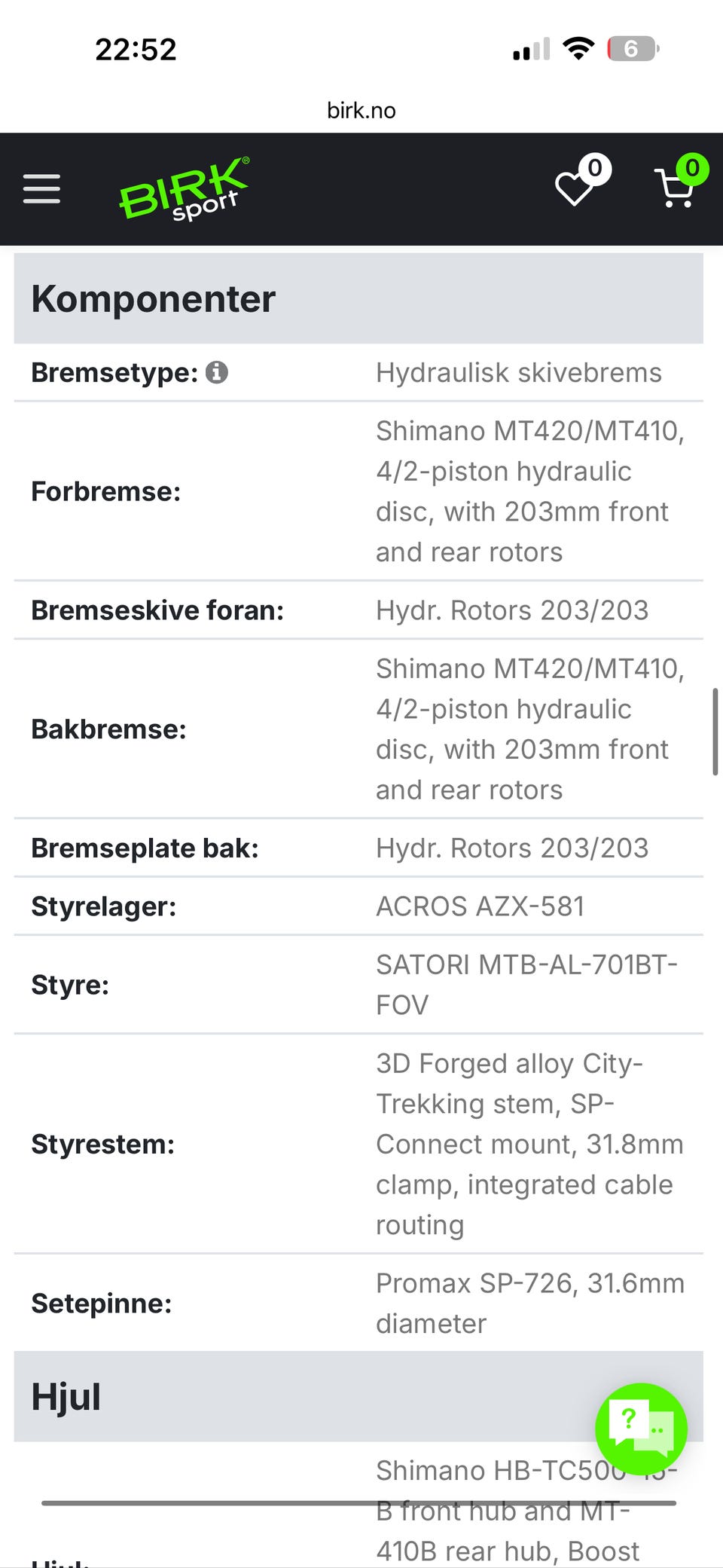Image resolution: width=723 pixels, height=1568 pixels.
Task: Tap the Promax SP-726 seatpost value
Action: pos(530,1303)
